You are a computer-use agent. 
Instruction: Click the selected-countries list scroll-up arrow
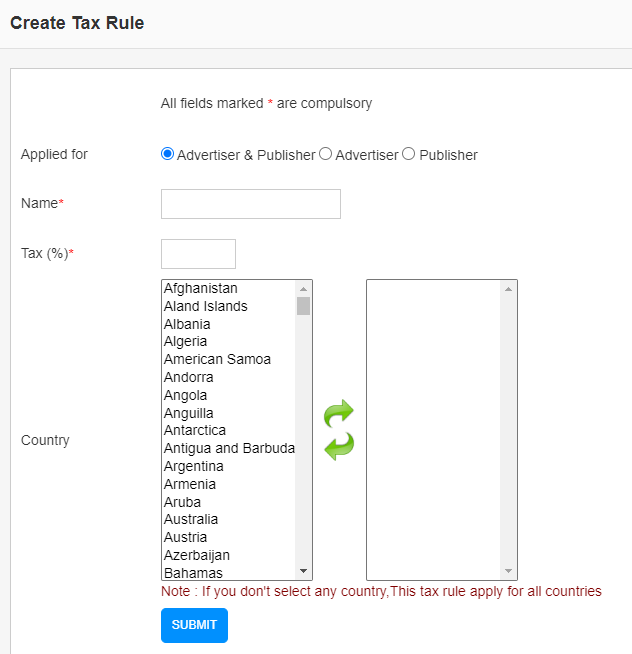coord(508,289)
